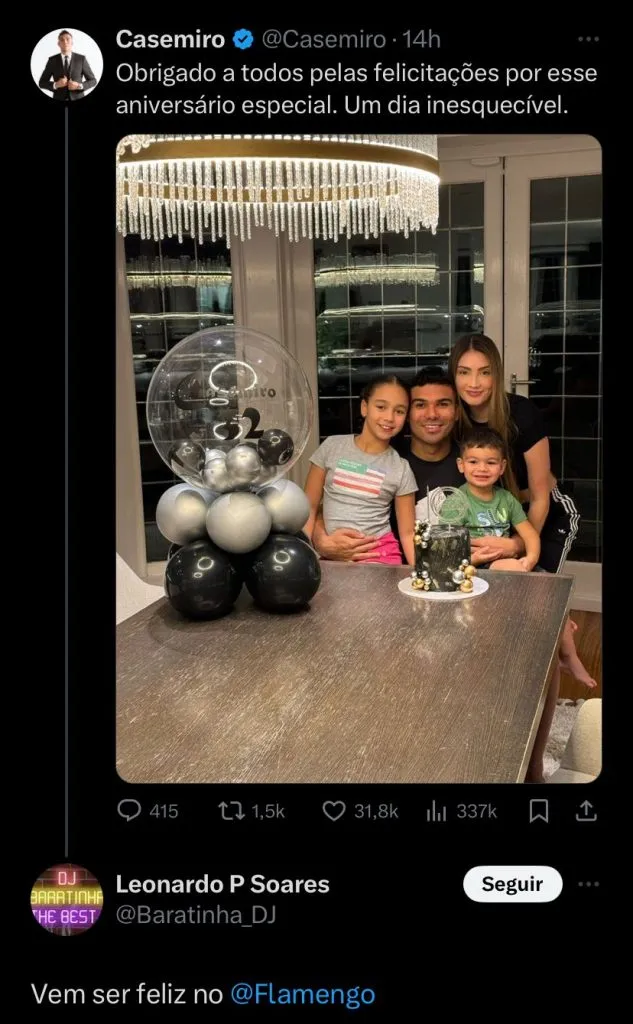Open the @Flamengo mention link

pos(303,994)
